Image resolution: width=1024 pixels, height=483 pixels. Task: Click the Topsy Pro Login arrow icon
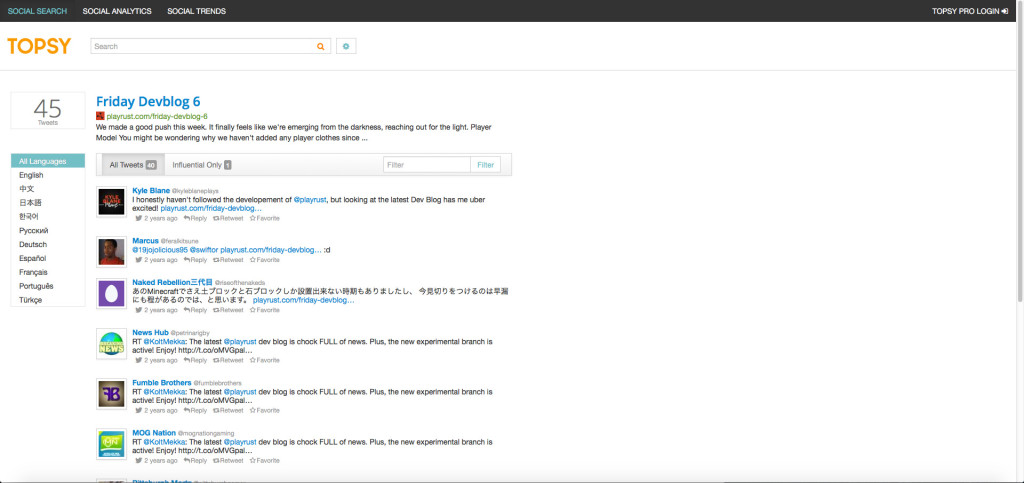point(1004,11)
